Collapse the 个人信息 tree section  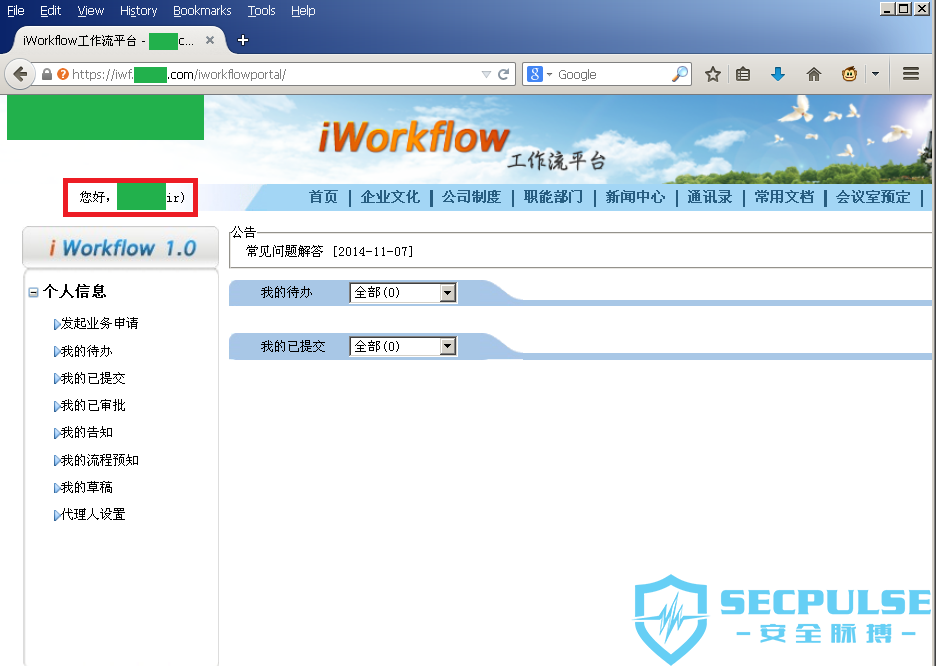coord(33,292)
